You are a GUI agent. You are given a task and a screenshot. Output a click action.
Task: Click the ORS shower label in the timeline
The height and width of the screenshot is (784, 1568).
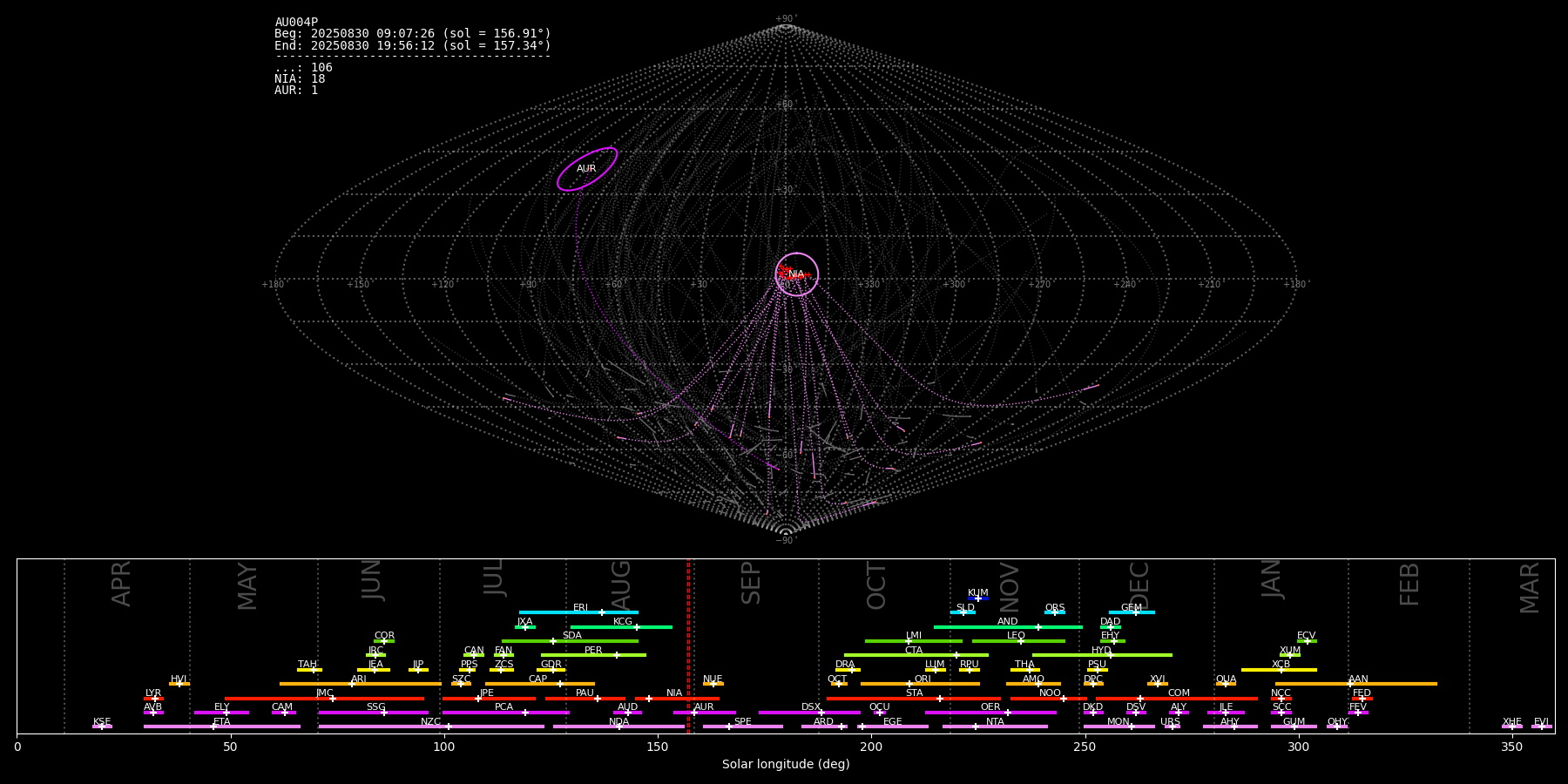pyautogui.click(x=1055, y=608)
